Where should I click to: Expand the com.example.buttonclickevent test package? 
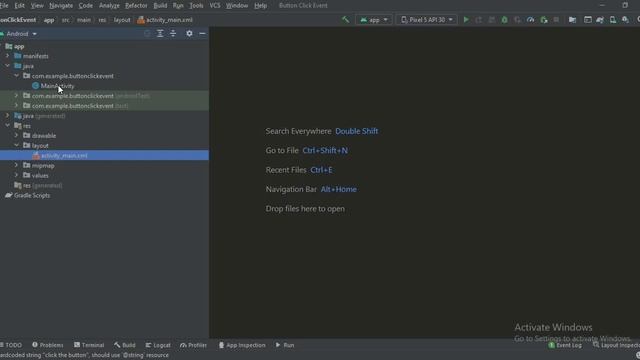pyautogui.click(x=16, y=106)
